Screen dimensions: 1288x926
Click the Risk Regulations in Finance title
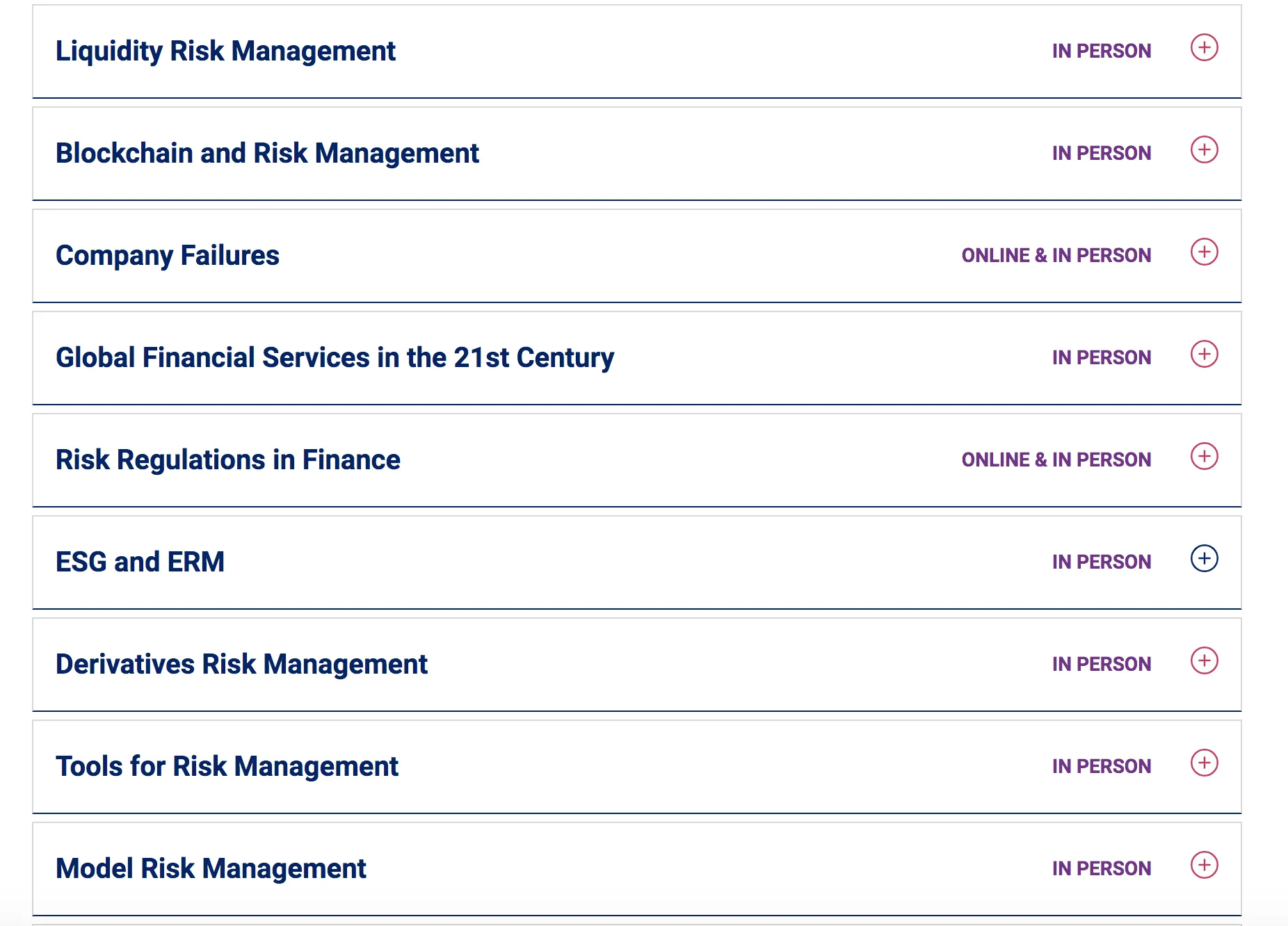[x=228, y=460]
